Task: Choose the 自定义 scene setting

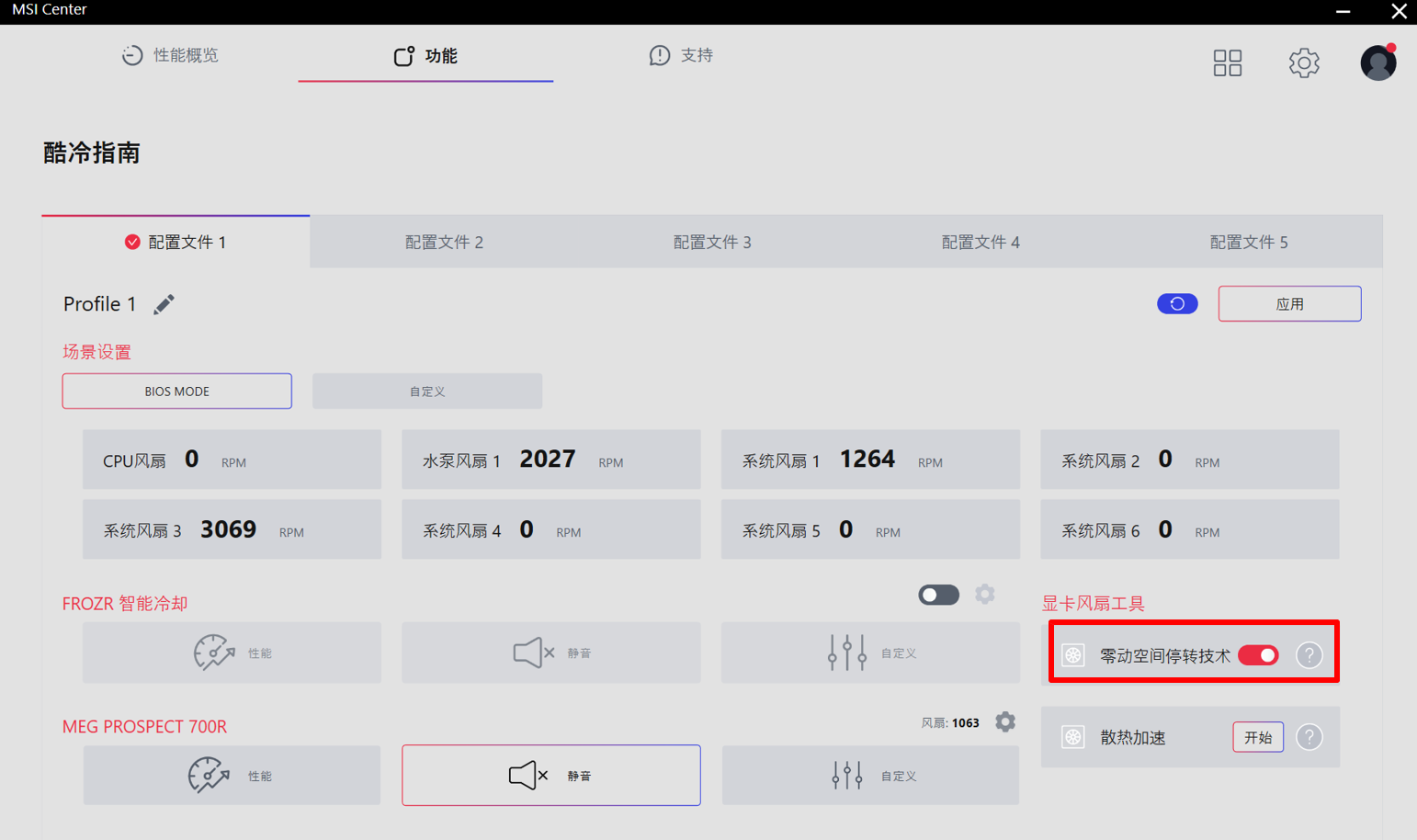Action: (427, 392)
